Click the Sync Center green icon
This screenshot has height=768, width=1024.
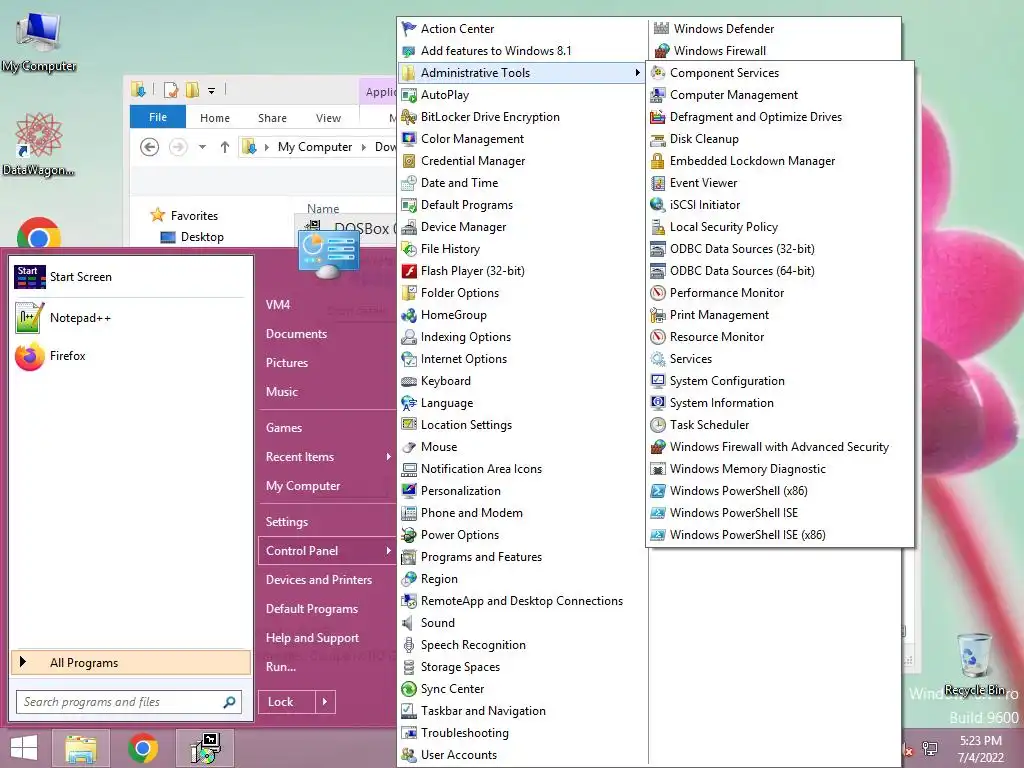point(409,689)
